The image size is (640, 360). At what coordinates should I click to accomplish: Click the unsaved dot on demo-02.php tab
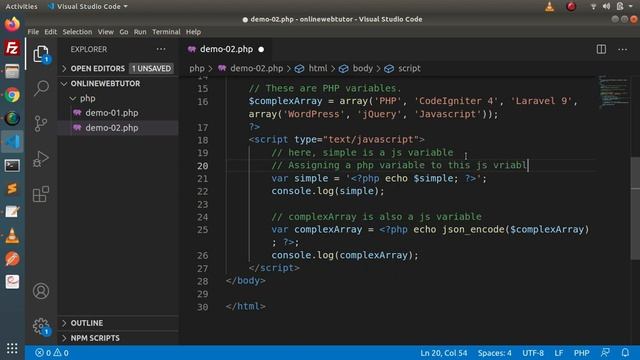[261, 49]
